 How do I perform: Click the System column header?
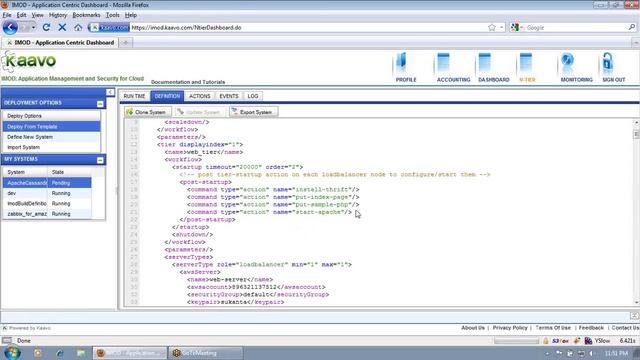click(x=25, y=172)
